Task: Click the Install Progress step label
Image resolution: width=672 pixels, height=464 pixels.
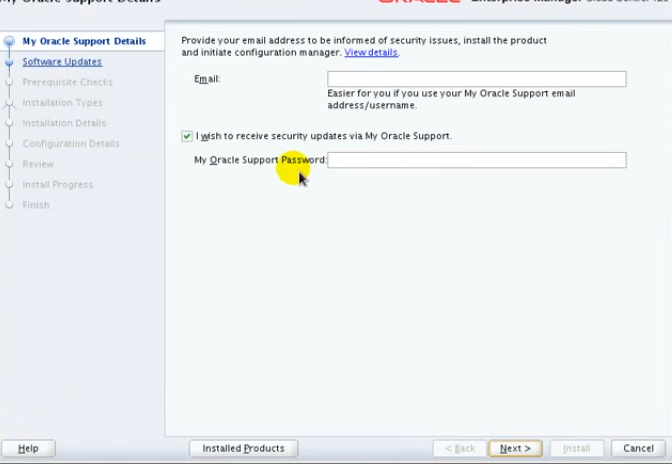Action: coord(57,185)
